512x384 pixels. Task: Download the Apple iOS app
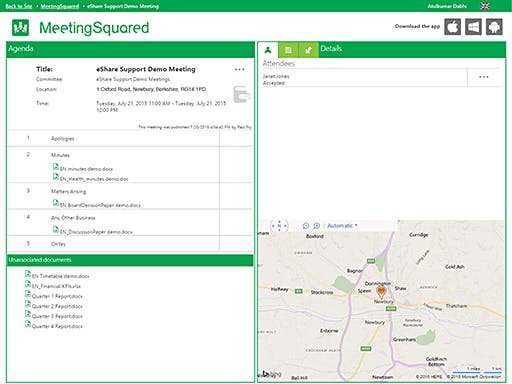(x=452, y=27)
